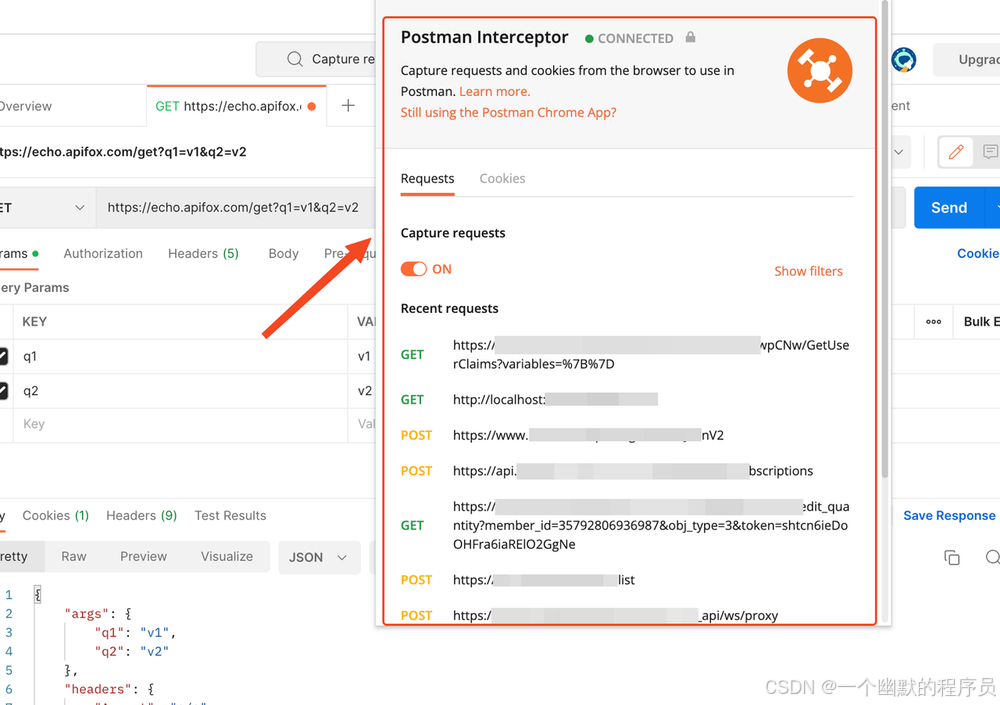Click the orange pencil edit icon
The image size is (1000, 705).
click(956, 152)
